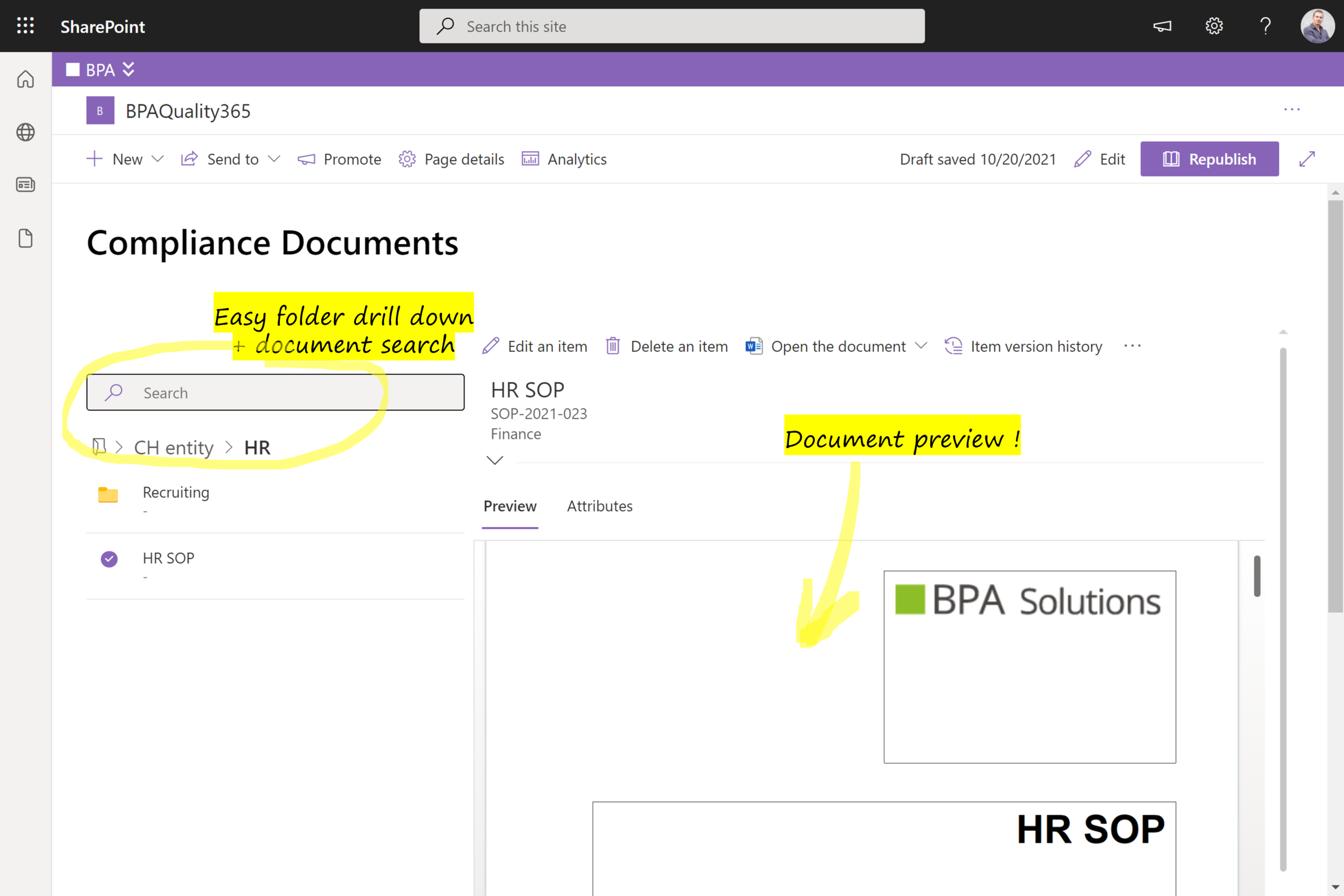The height and width of the screenshot is (896, 1344).
Task: Expand page content to full width icon
Action: 1307,159
